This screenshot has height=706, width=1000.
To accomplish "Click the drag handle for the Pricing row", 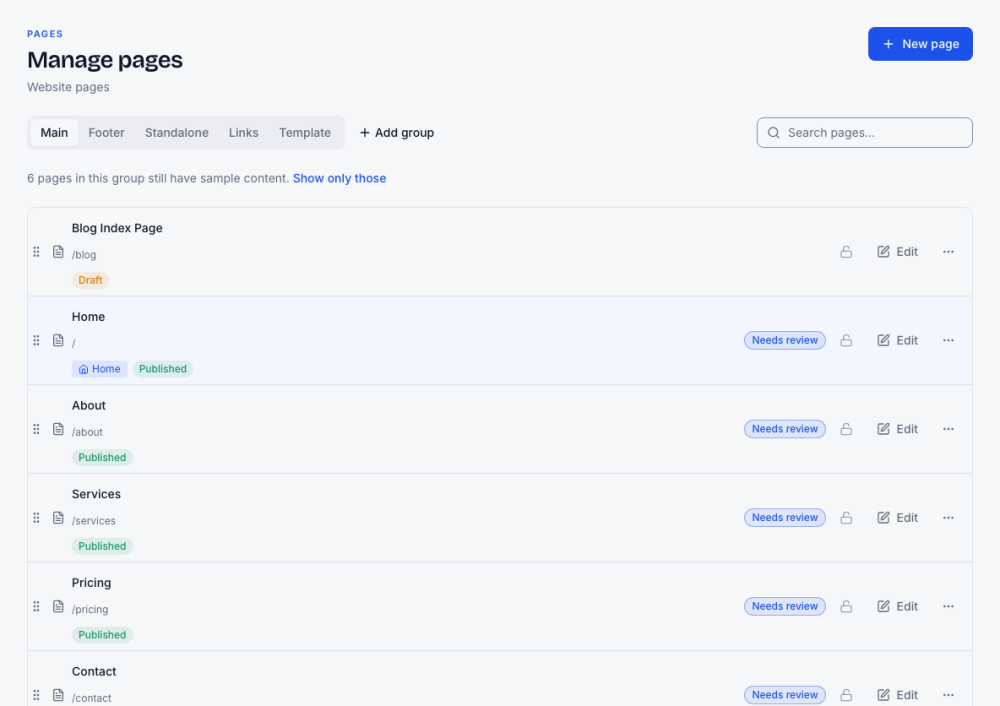I will [x=36, y=607].
